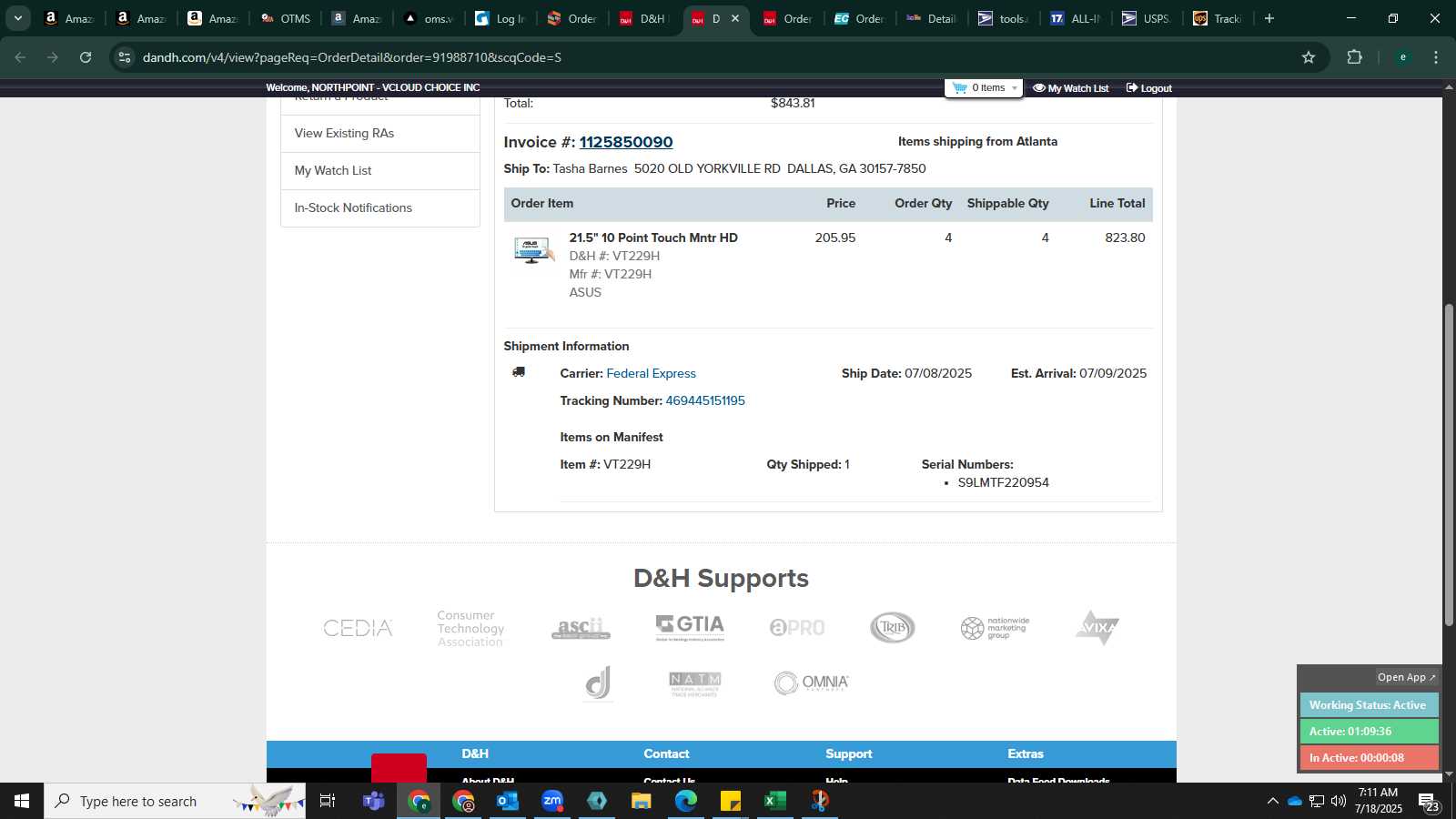
Task: Open browser extensions puzzle icon
Action: (x=1354, y=57)
